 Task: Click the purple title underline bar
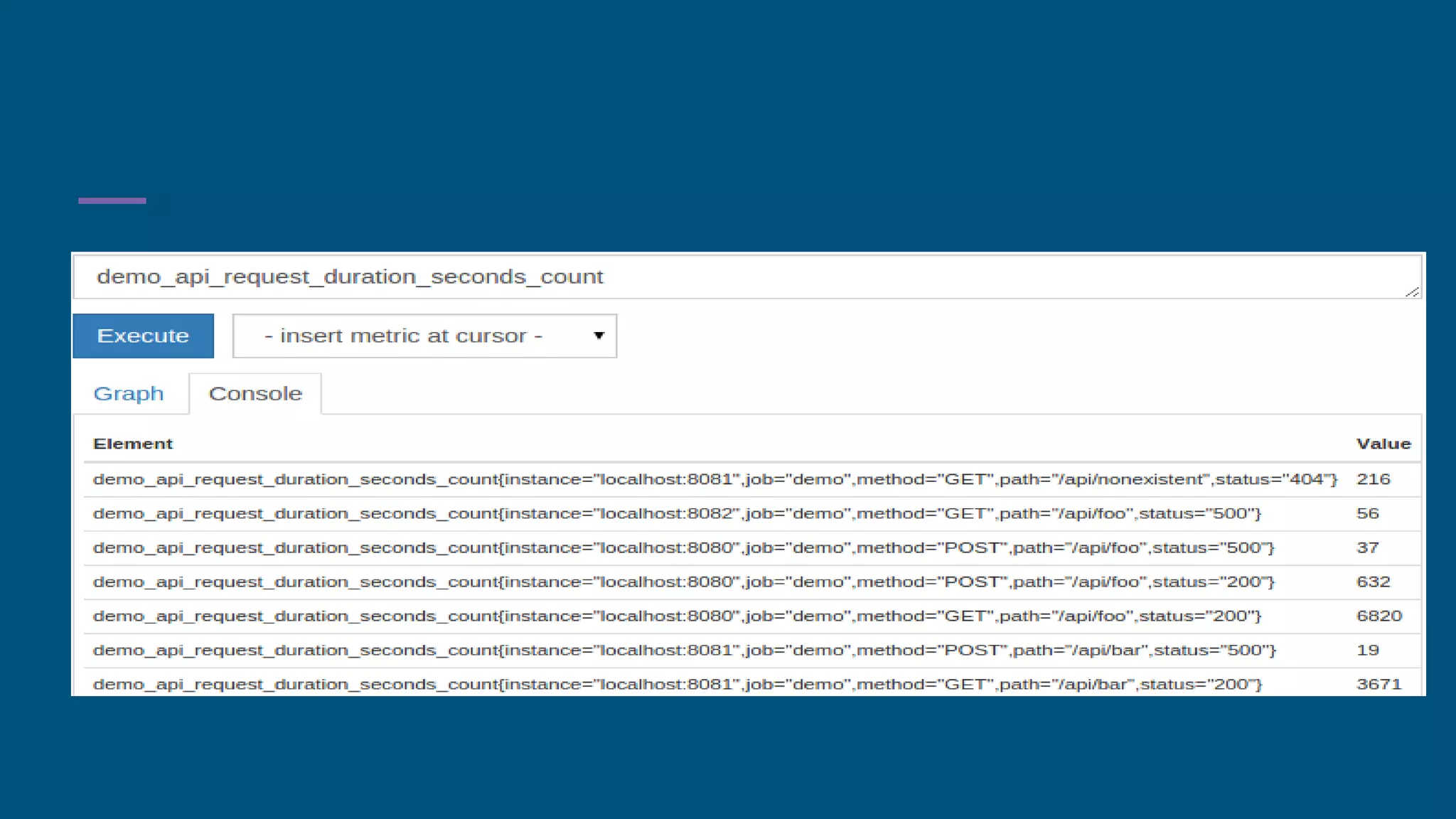pos(112,200)
